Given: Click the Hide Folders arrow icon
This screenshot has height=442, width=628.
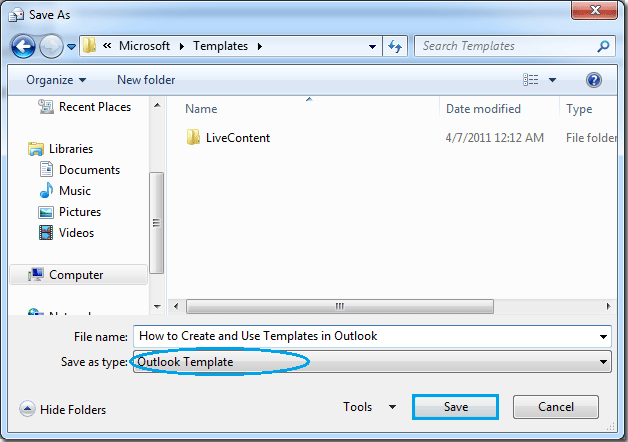Looking at the screenshot, I should [27, 409].
